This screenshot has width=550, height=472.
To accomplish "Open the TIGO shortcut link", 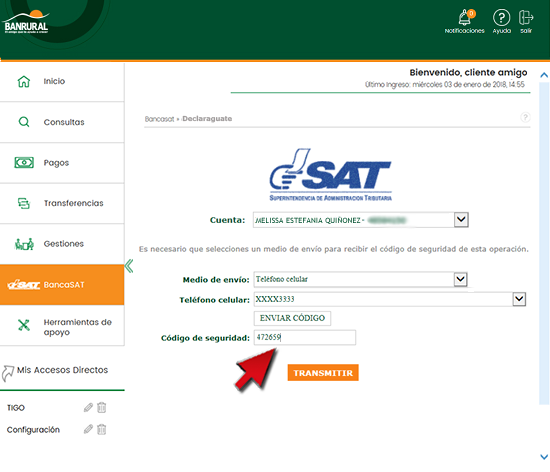I will pos(16,408).
